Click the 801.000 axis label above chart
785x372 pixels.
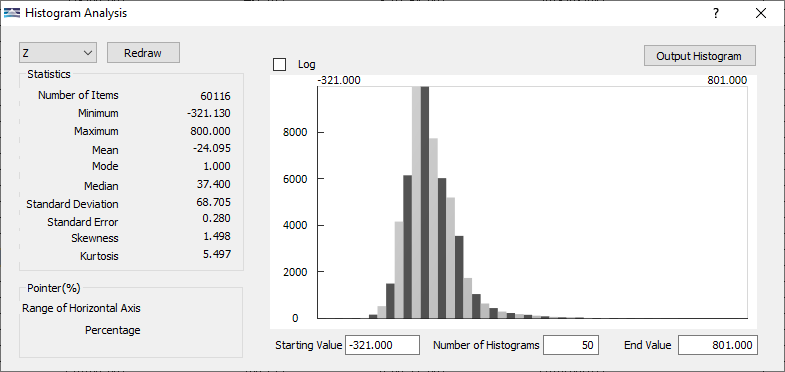(727, 81)
